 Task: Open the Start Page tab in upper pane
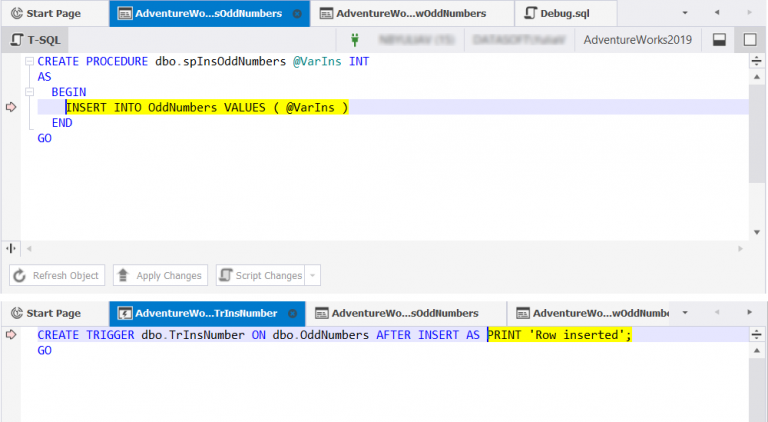[x=53, y=14]
